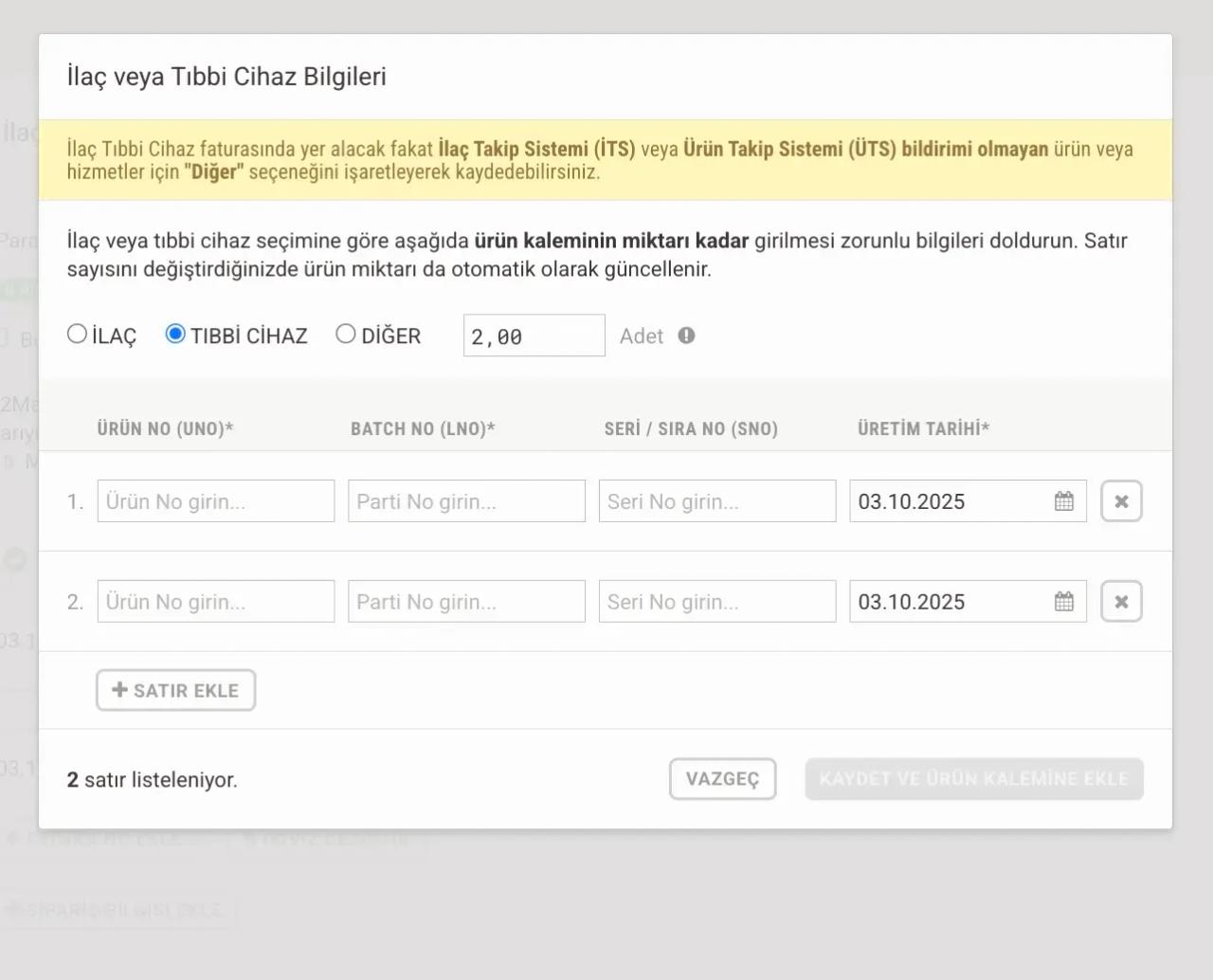
Task: Select the İLAÇ radio button
Action: coord(78,335)
